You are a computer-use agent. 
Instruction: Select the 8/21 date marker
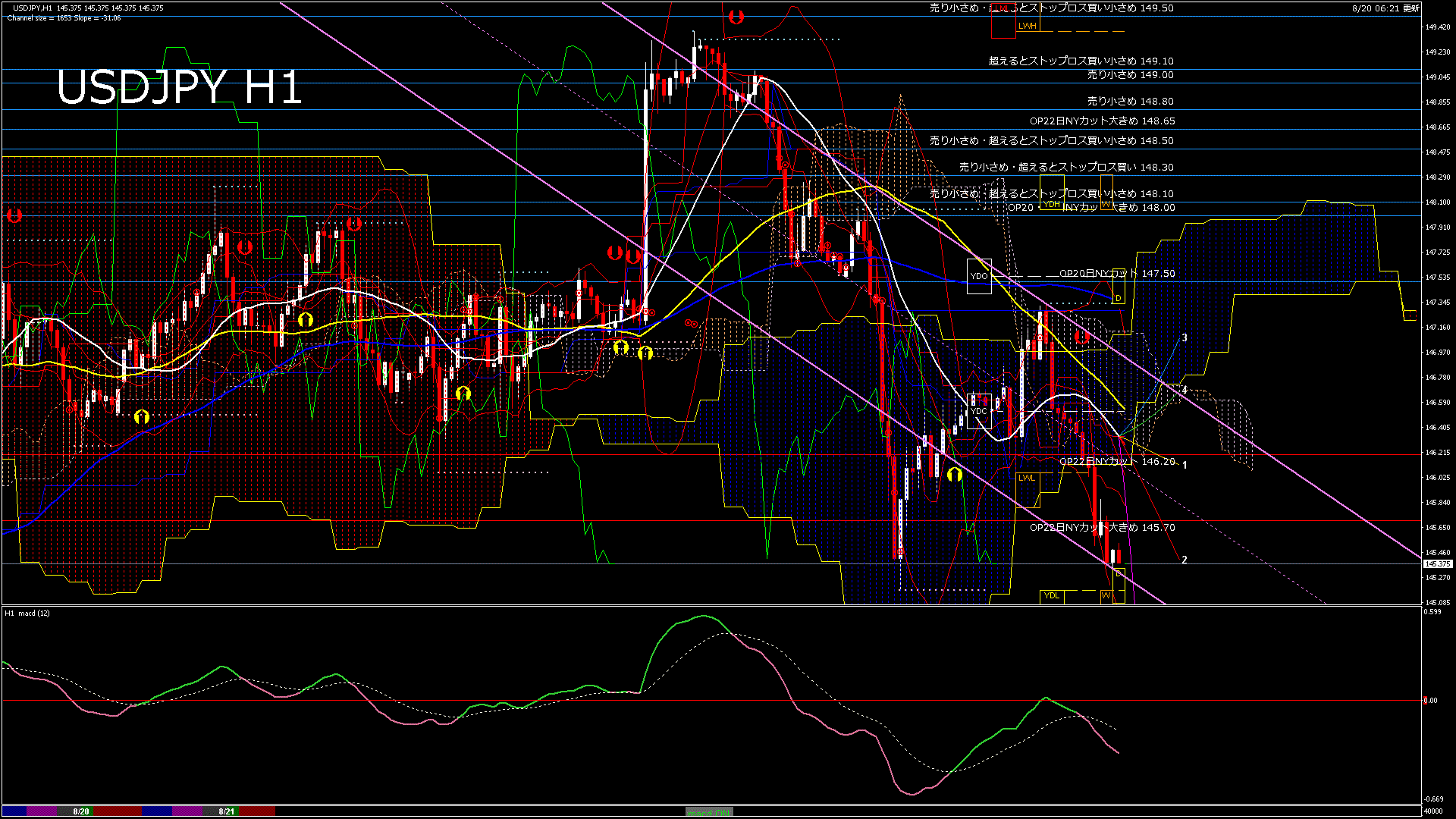[x=226, y=811]
